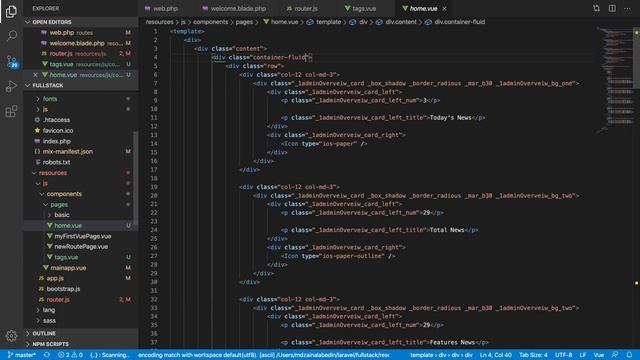Viewport: 640px width, 360px height.
Task: Click the notifications bell icon
Action: (x=629, y=355)
